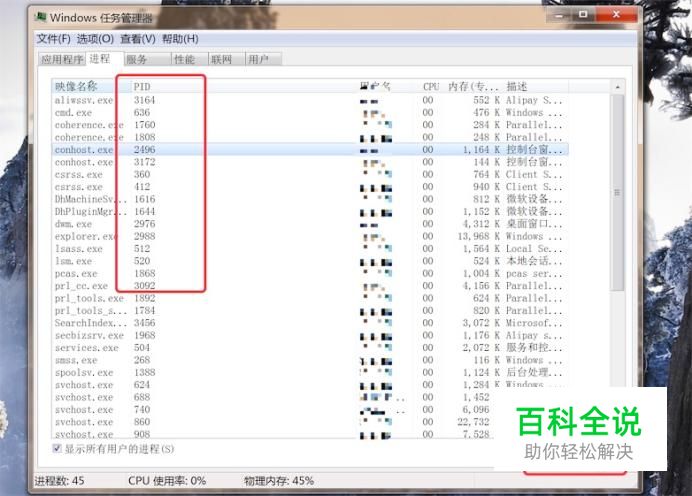Select the cmd.exe process row
Image resolution: width=692 pixels, height=496 pixels.
(x=310, y=113)
